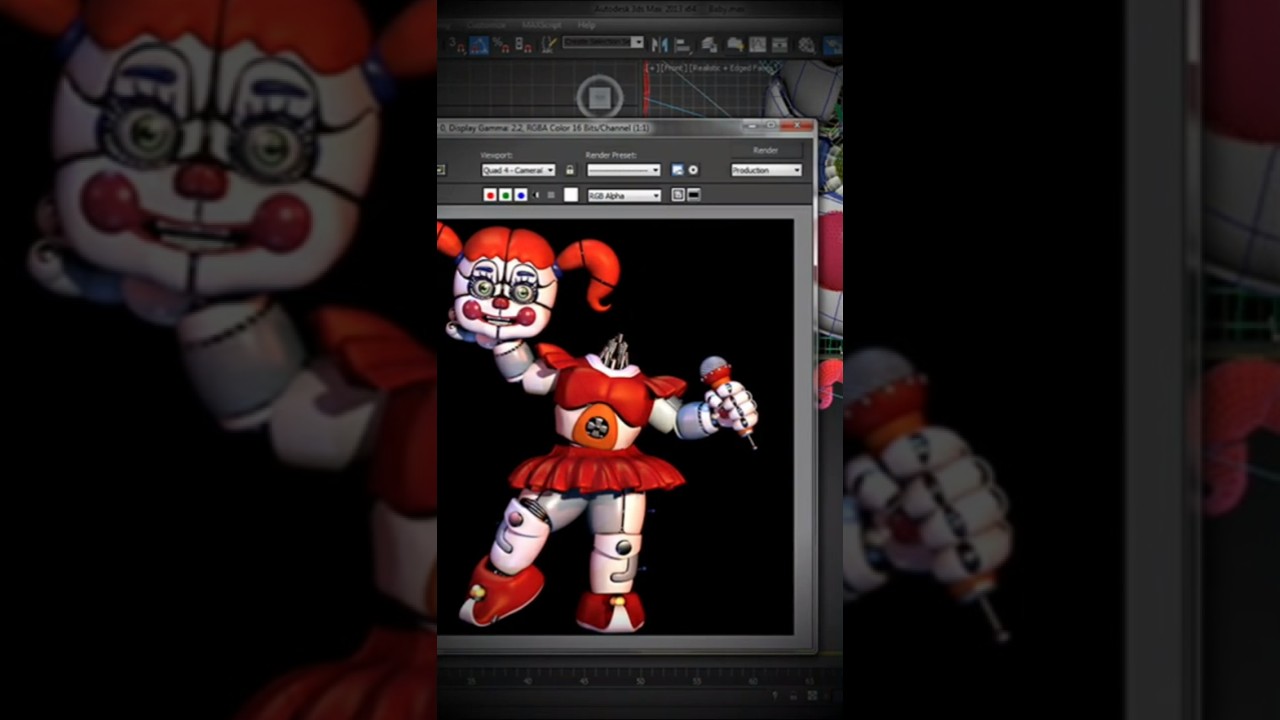Click the Edit Named Selection Sets icon
Image resolution: width=1280 pixels, height=720 pixels.
549,45
